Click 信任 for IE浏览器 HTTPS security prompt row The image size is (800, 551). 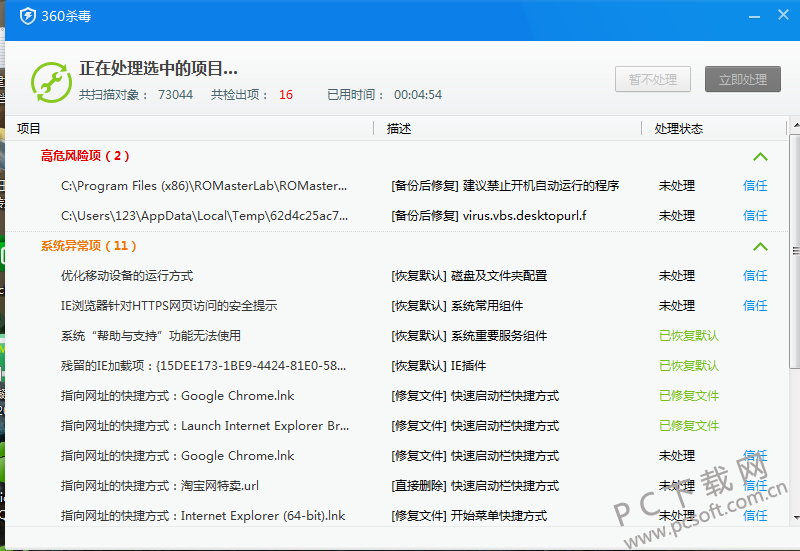coord(755,306)
